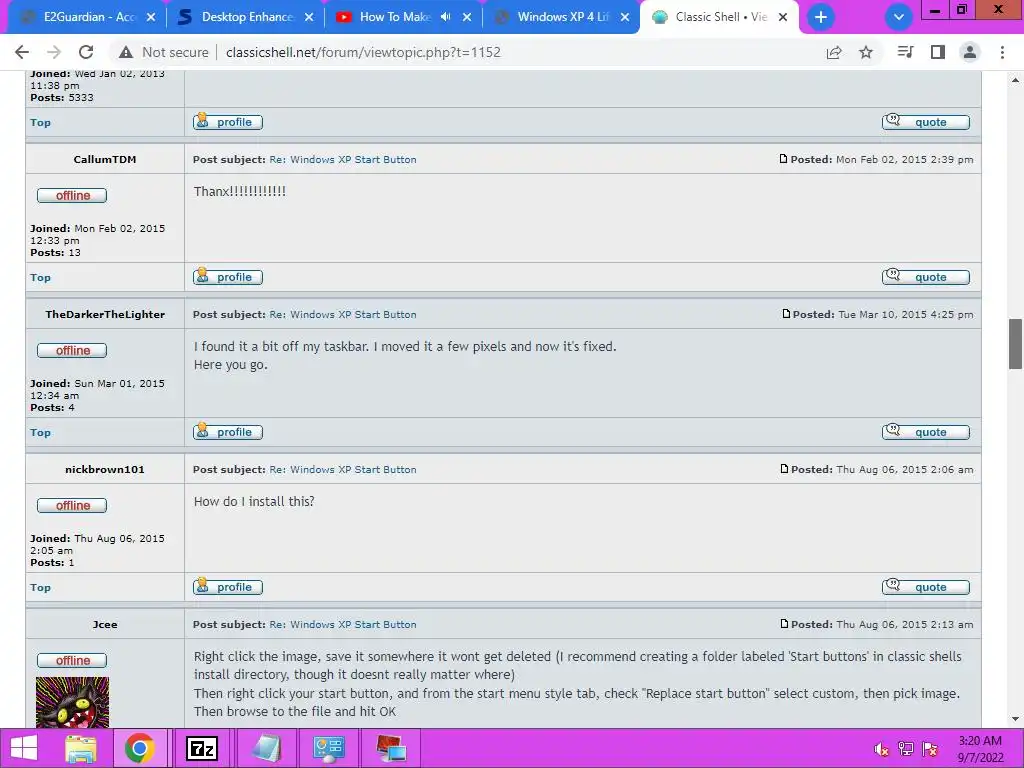Image resolution: width=1024 pixels, height=768 pixels.
Task: Quote TheDarkerTheLighter's post
Action: click(925, 432)
